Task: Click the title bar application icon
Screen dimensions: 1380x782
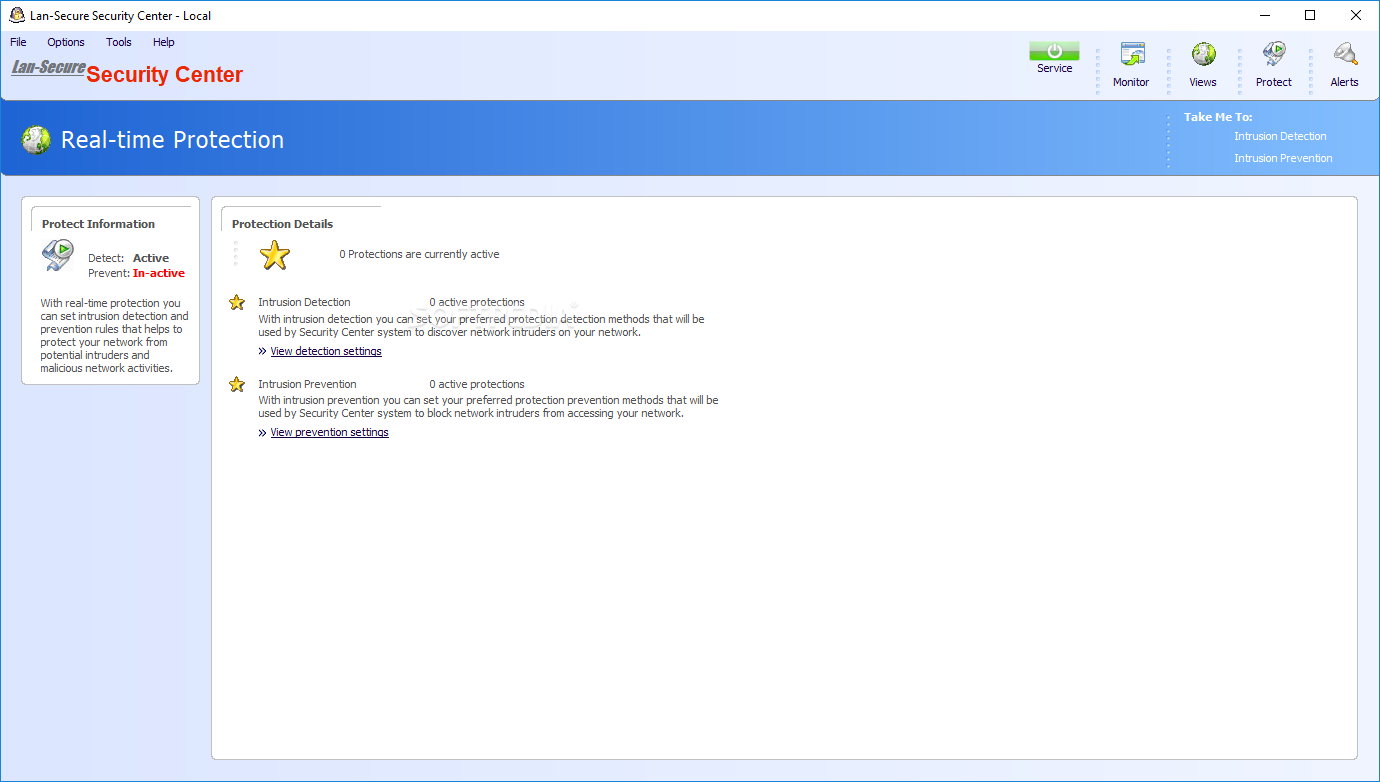Action: (x=17, y=15)
